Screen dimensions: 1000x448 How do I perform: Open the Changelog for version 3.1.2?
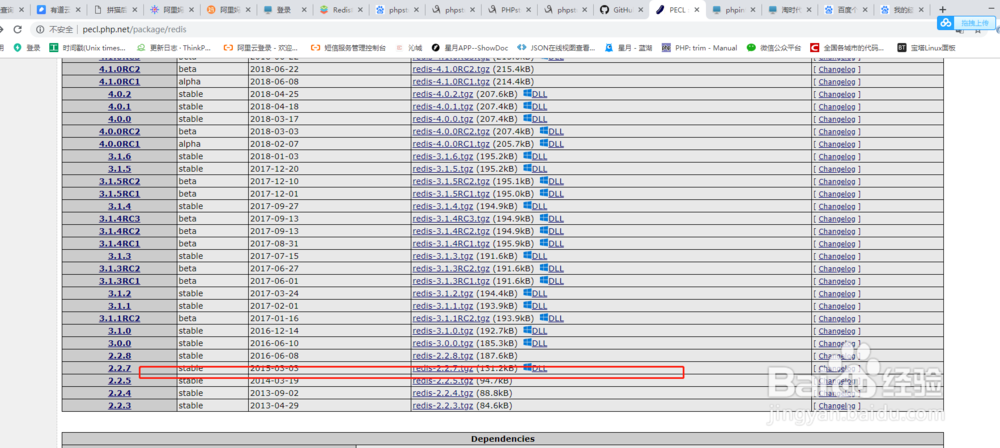click(x=837, y=294)
